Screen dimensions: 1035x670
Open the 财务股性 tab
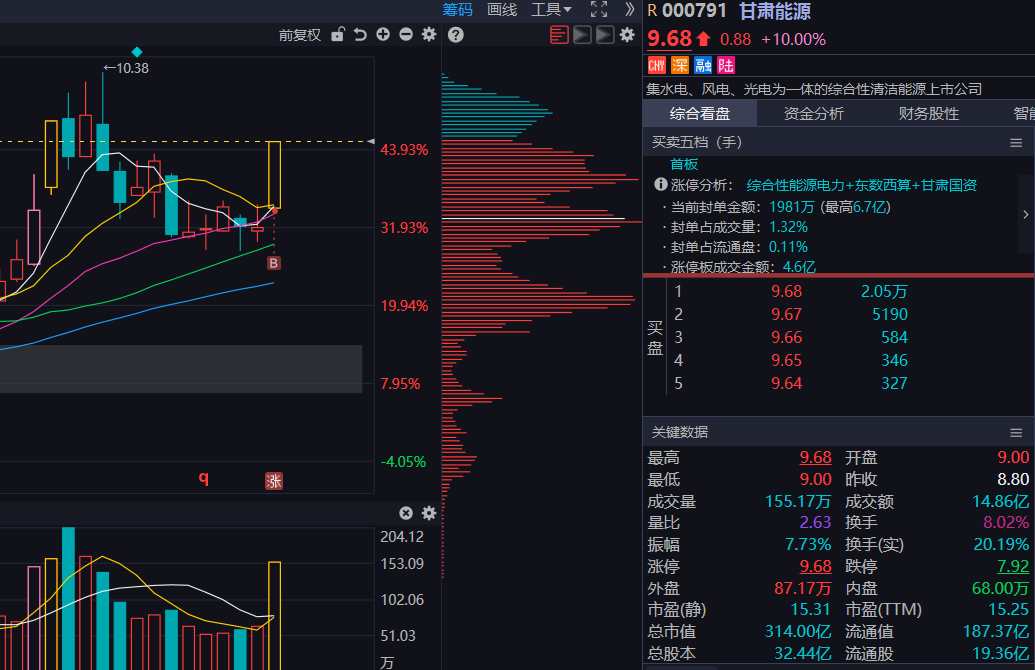(x=928, y=114)
